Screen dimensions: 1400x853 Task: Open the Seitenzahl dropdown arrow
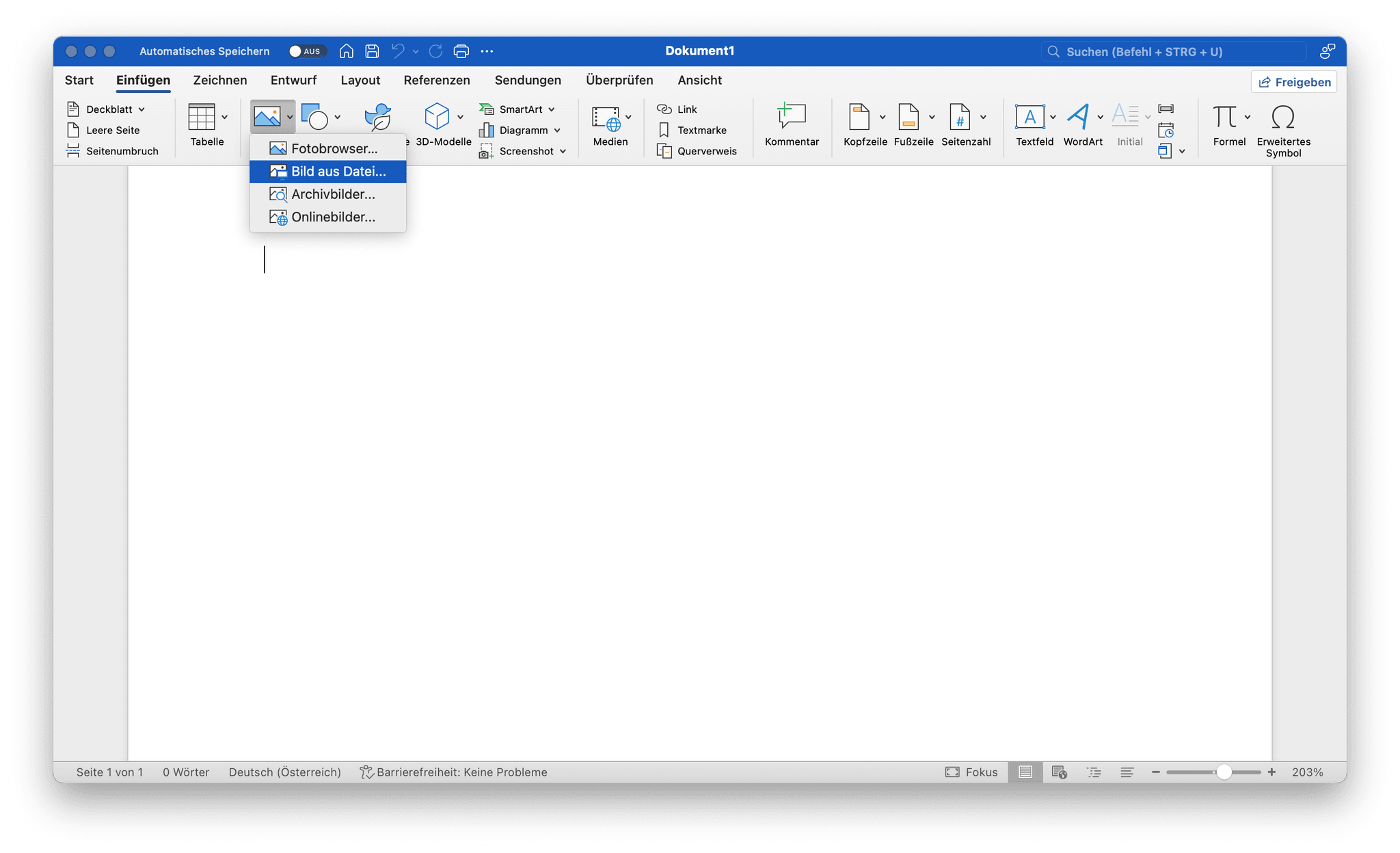(983, 117)
